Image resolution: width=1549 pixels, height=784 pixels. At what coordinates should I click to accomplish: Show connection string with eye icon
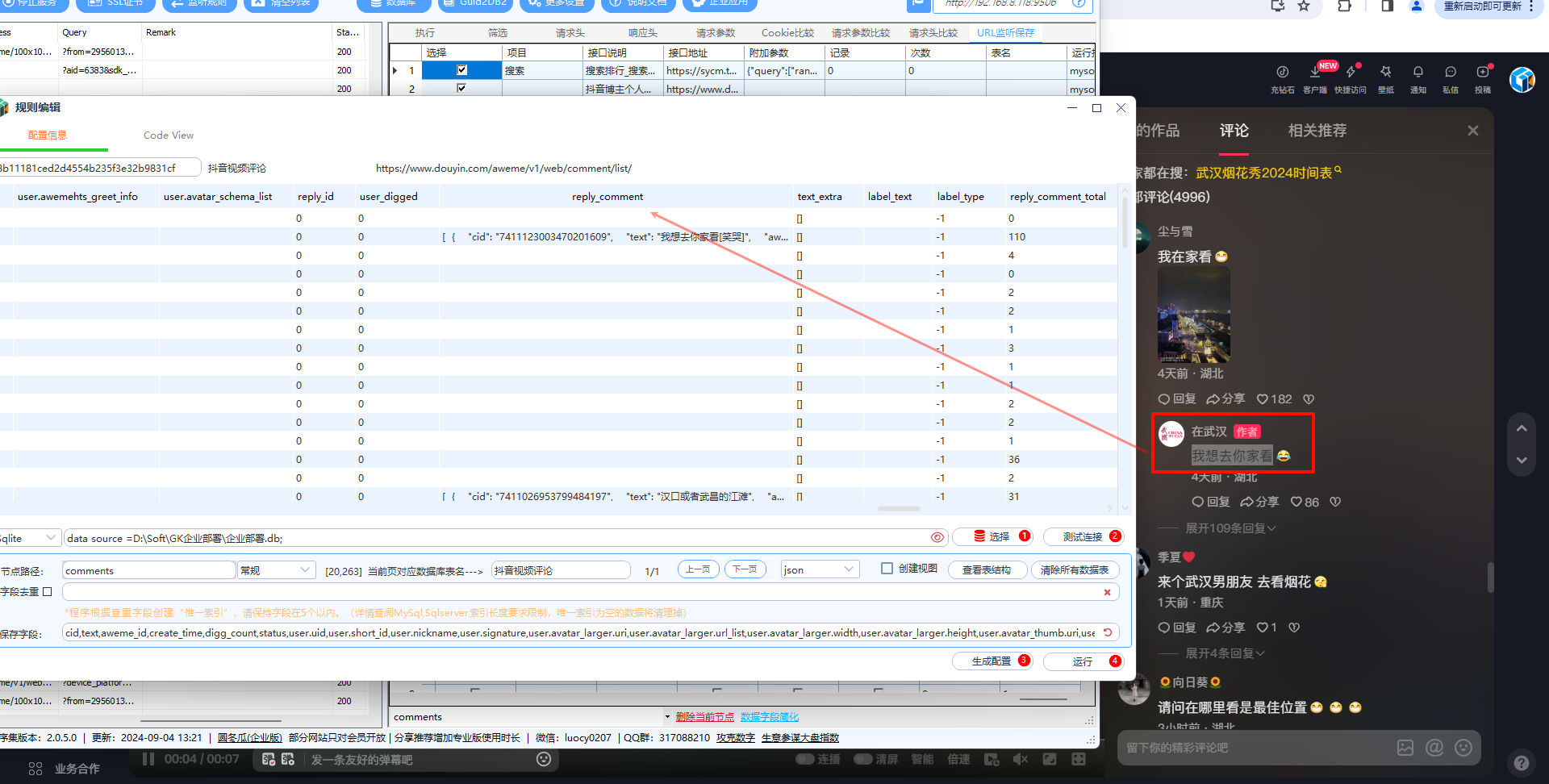tap(937, 537)
